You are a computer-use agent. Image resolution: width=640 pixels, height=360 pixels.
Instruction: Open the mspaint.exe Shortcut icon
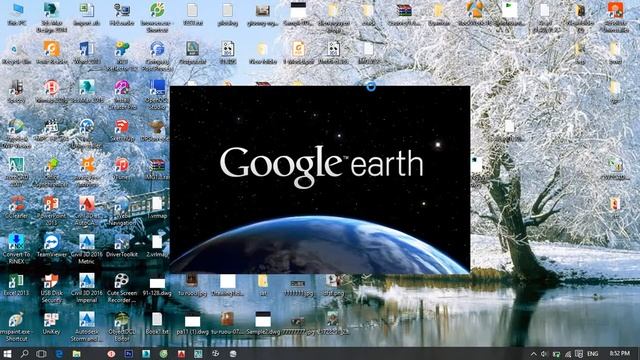(x=16, y=327)
